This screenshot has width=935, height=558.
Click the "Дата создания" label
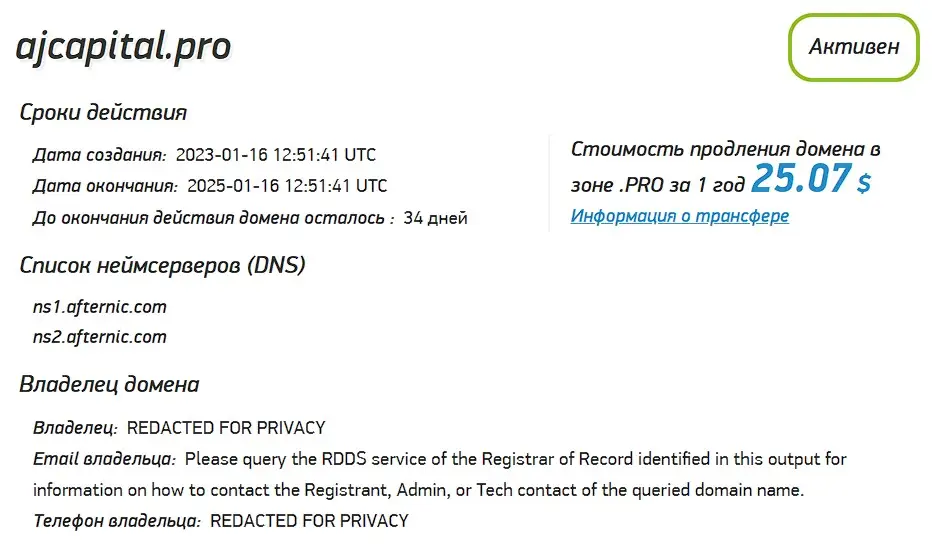click(x=99, y=155)
